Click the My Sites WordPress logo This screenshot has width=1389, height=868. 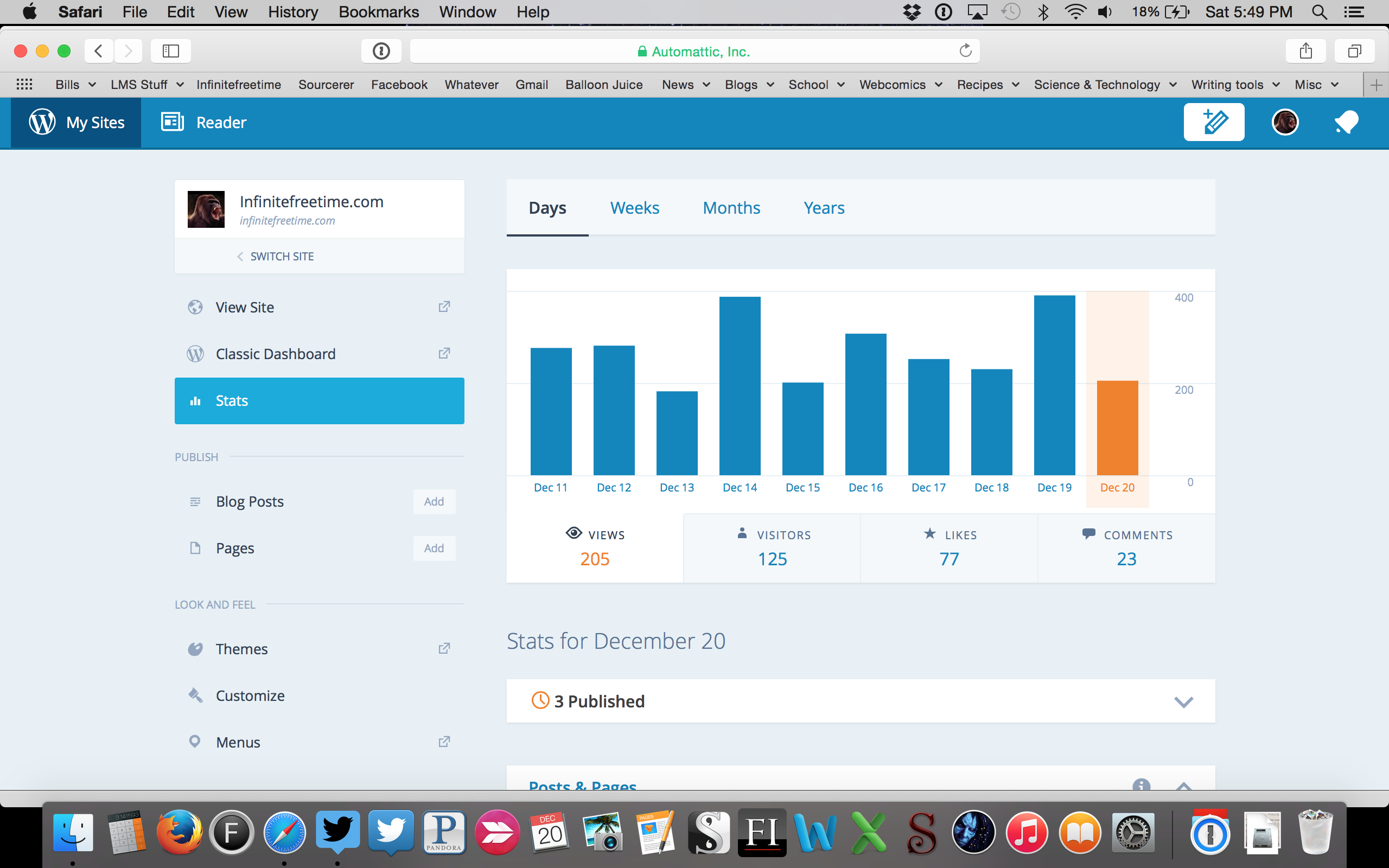pos(42,122)
